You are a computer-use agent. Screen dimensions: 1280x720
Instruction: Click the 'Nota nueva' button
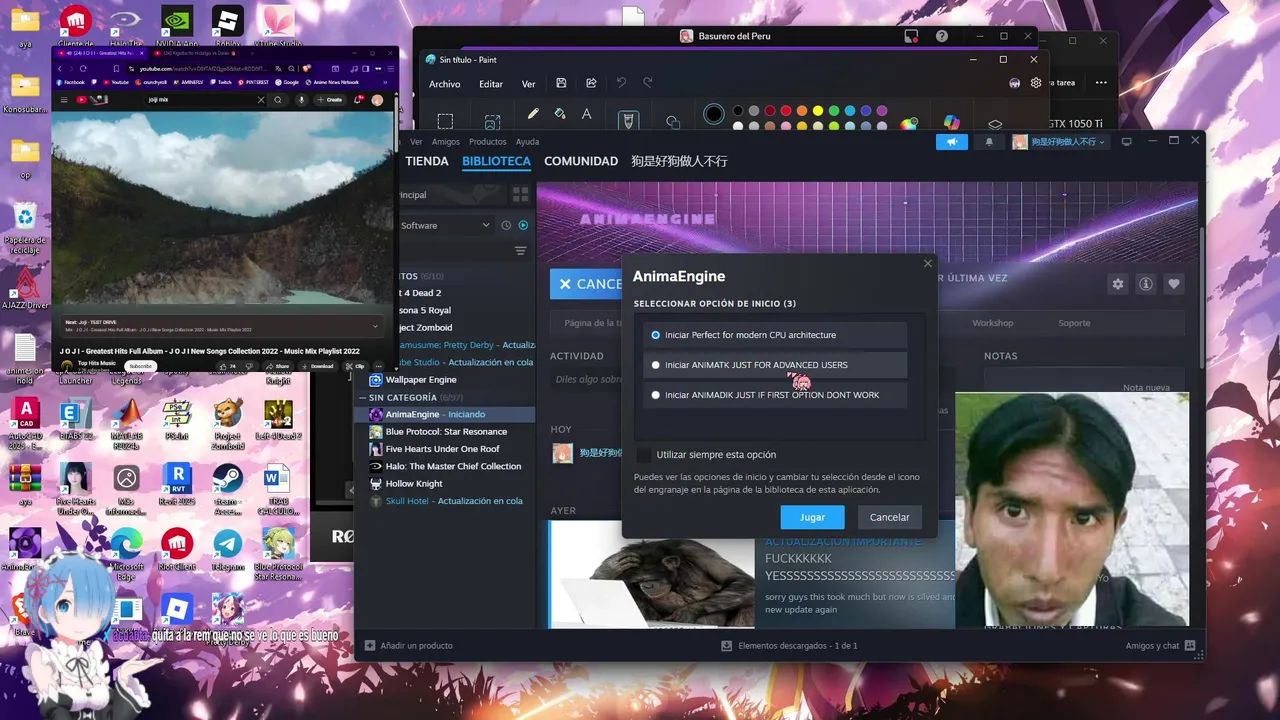click(1146, 388)
